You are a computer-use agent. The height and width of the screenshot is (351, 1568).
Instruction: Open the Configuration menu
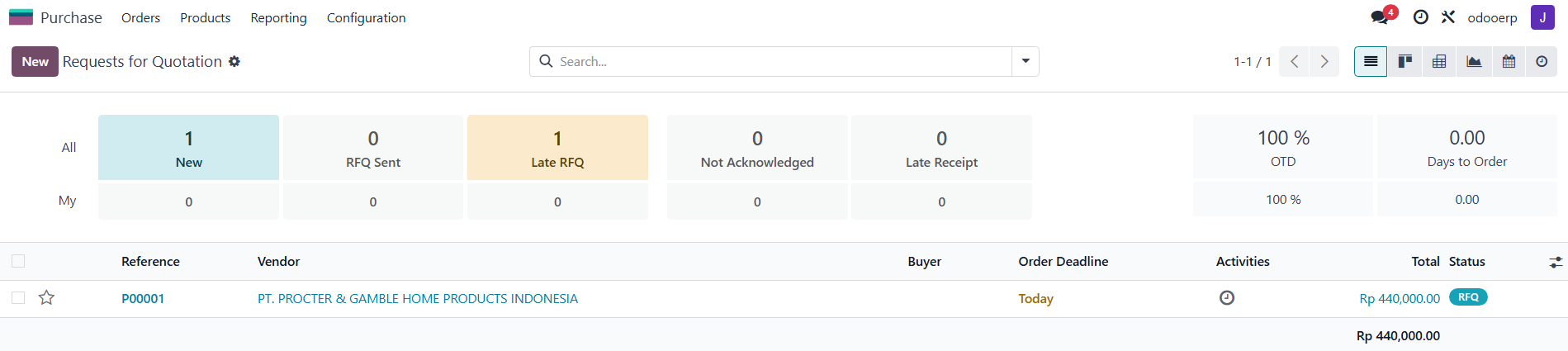pyautogui.click(x=366, y=17)
